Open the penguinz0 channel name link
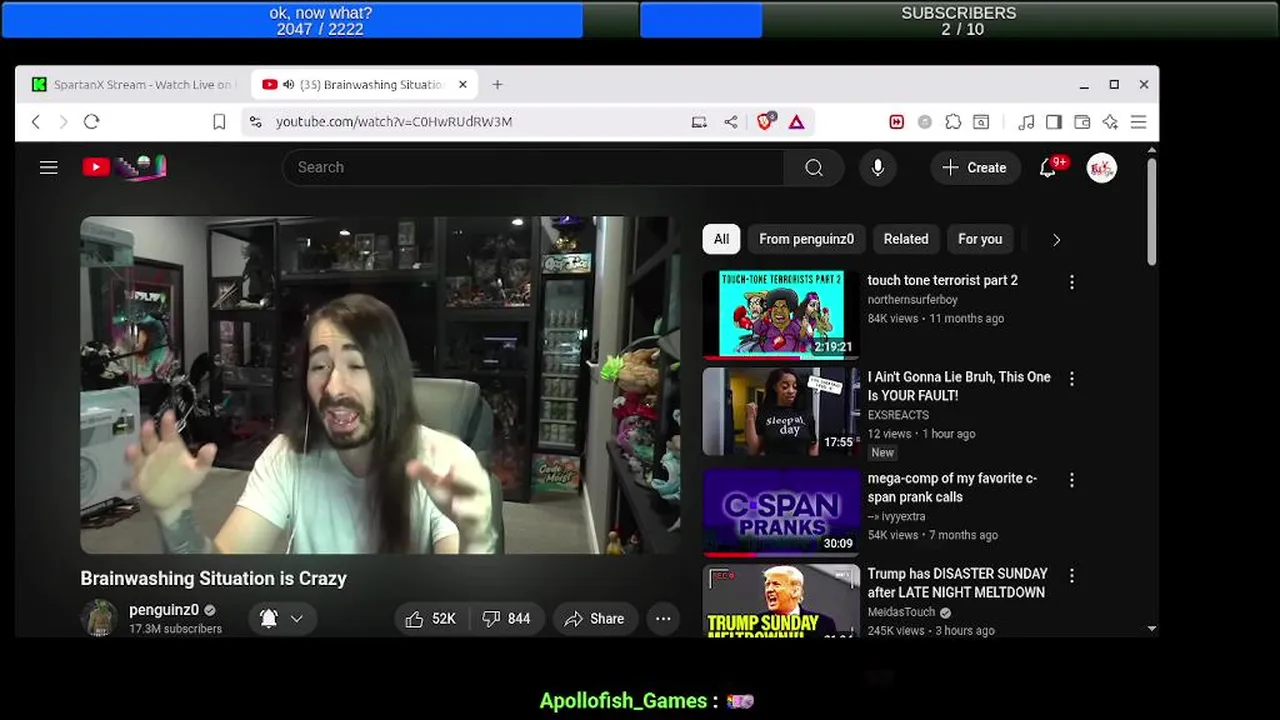The height and width of the screenshot is (720, 1280). tap(164, 610)
